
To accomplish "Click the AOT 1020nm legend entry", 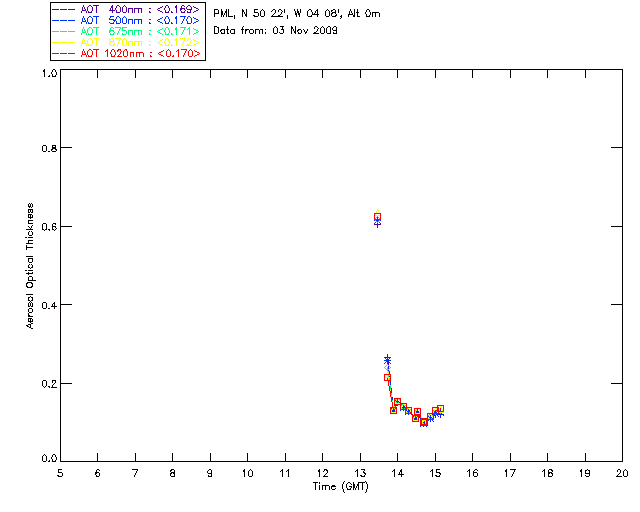I will click(127, 53).
